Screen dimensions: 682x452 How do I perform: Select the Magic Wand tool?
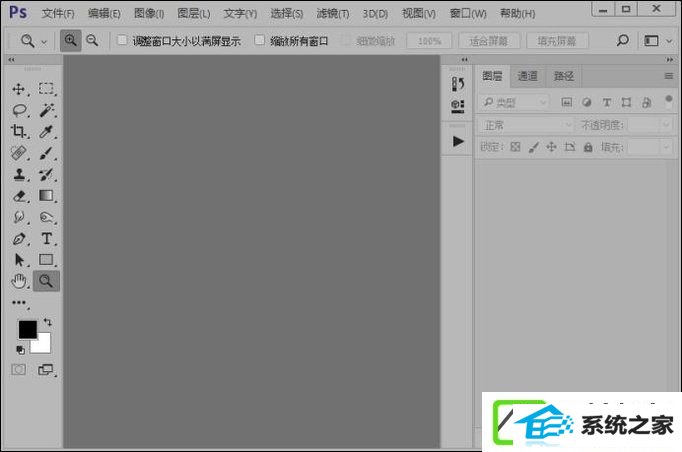46,110
